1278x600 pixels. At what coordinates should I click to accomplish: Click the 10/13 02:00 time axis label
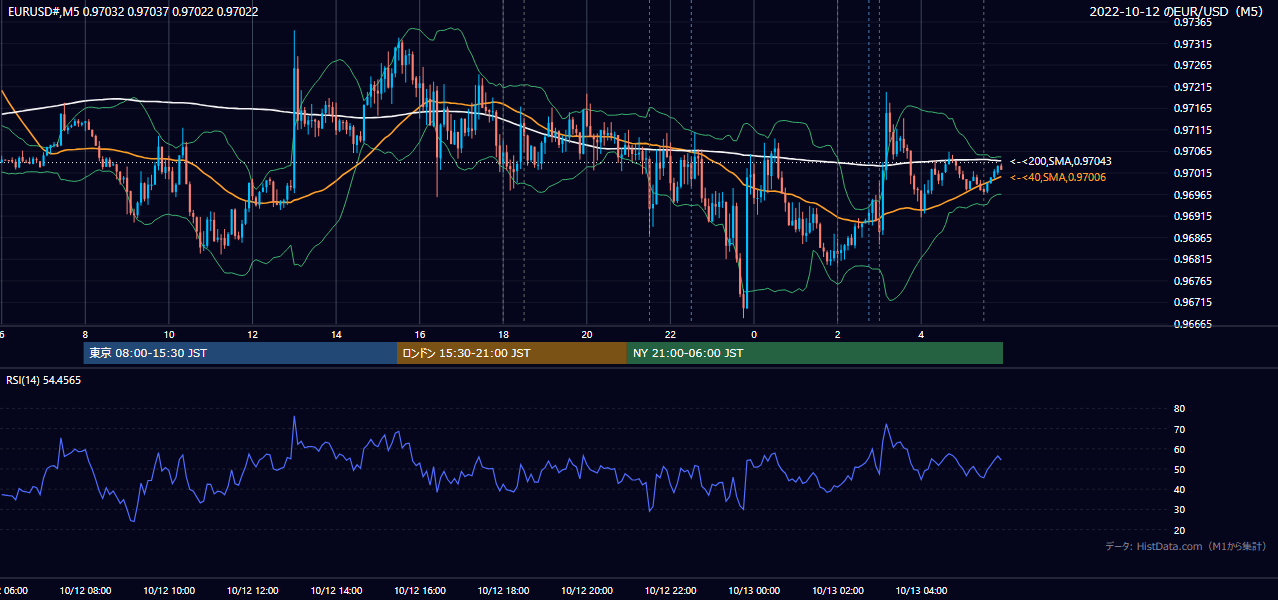click(838, 591)
